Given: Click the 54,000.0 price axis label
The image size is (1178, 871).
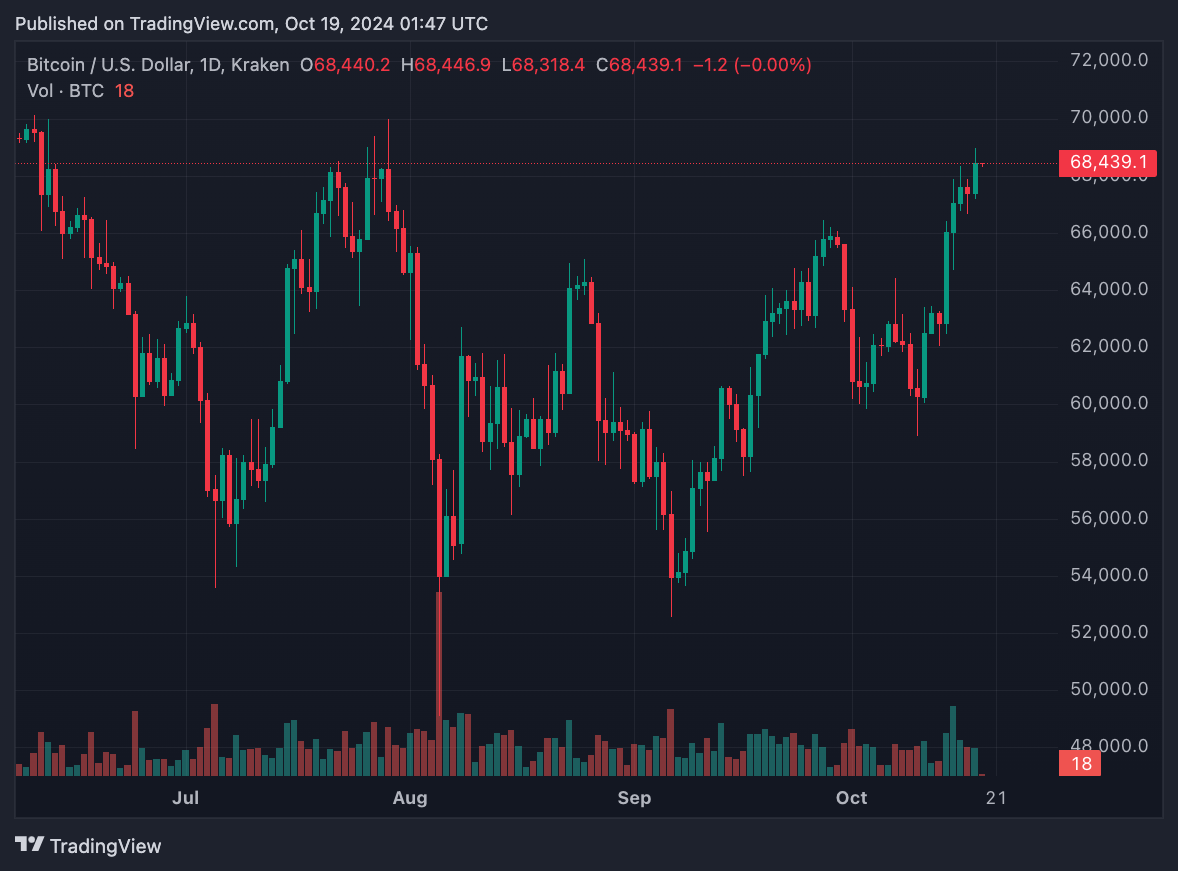Looking at the screenshot, I should click(1109, 575).
